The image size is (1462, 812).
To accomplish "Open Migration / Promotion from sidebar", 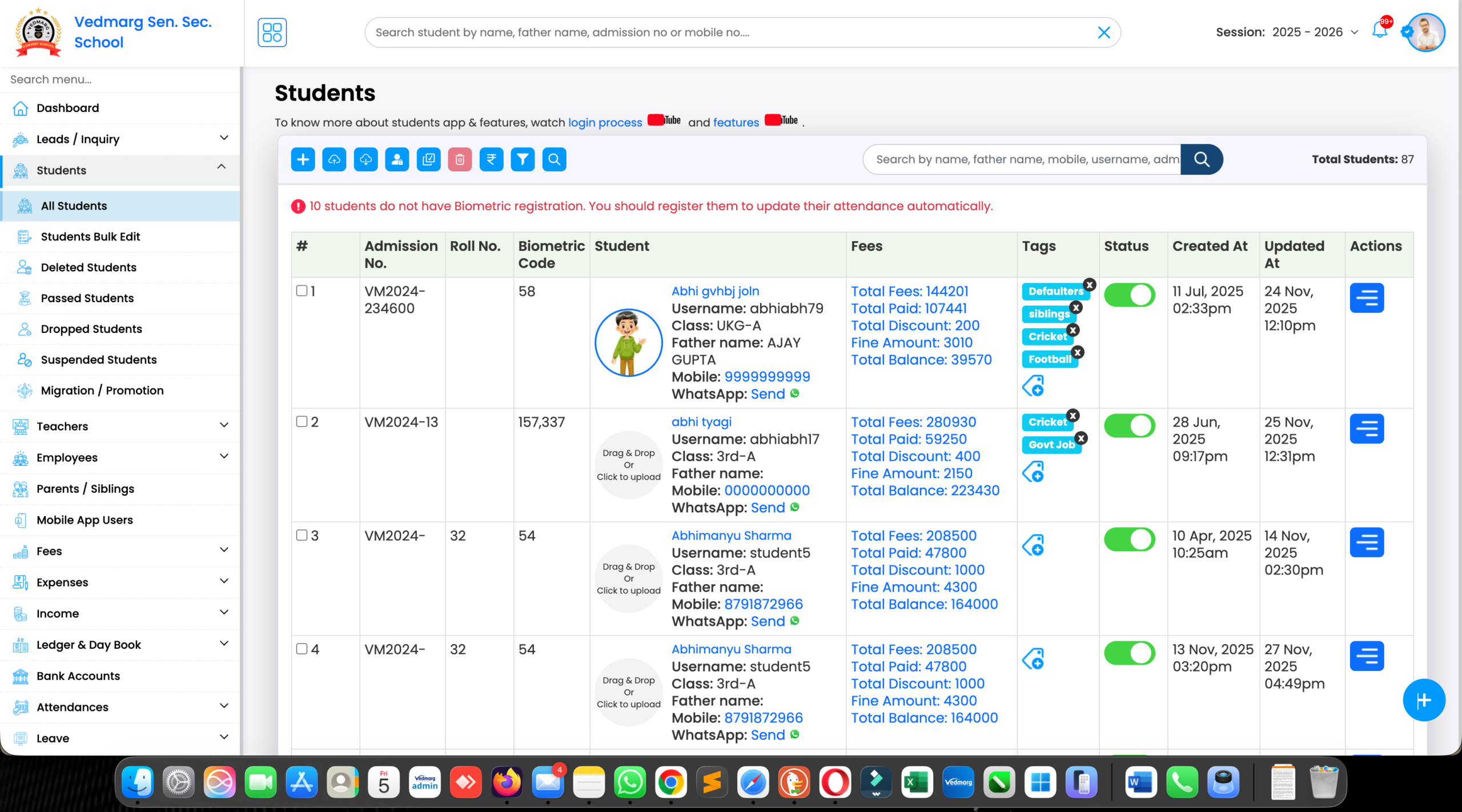I will pos(102,391).
